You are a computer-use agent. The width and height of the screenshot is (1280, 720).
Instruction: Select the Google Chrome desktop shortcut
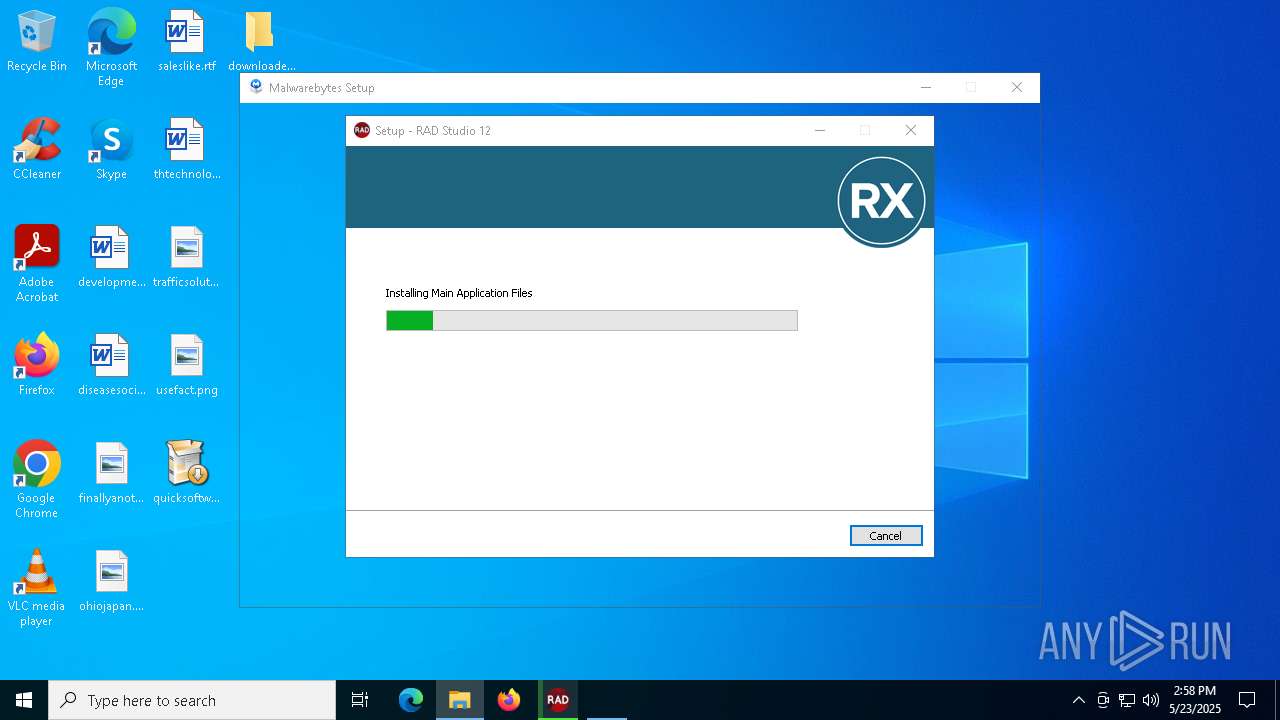(37, 480)
